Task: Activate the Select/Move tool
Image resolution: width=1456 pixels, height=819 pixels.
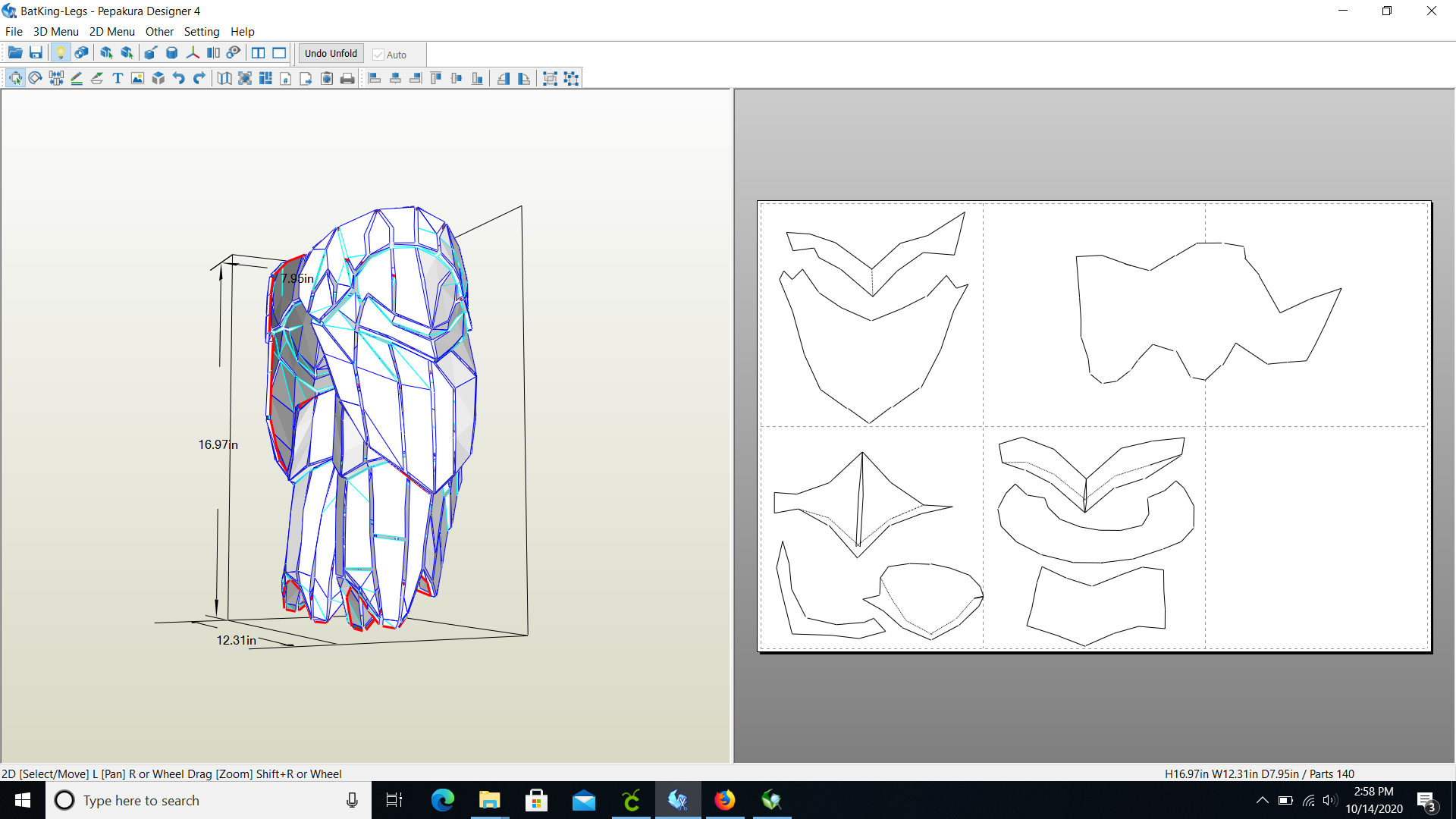Action: click(x=15, y=77)
